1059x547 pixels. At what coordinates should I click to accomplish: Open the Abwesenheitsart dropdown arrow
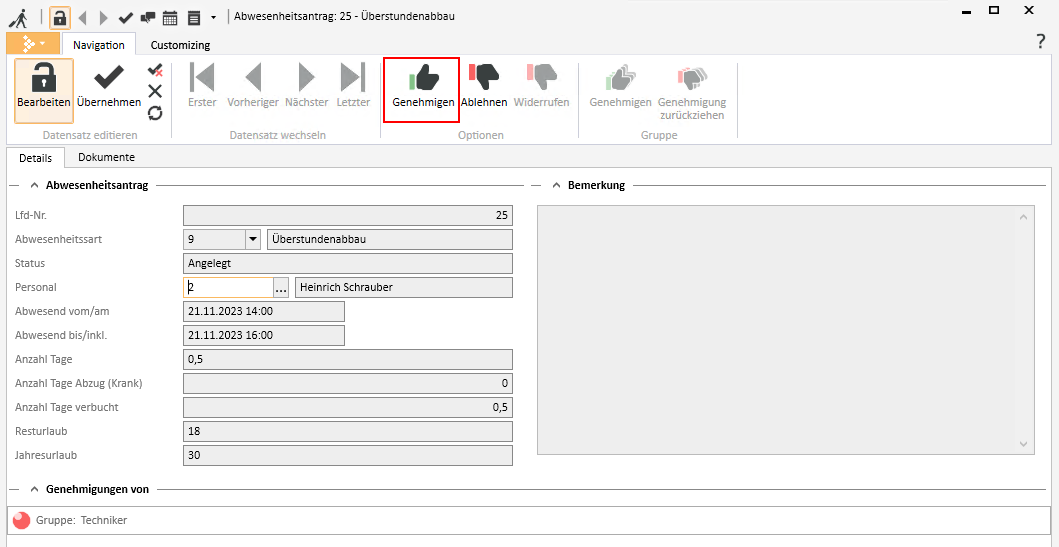click(253, 239)
